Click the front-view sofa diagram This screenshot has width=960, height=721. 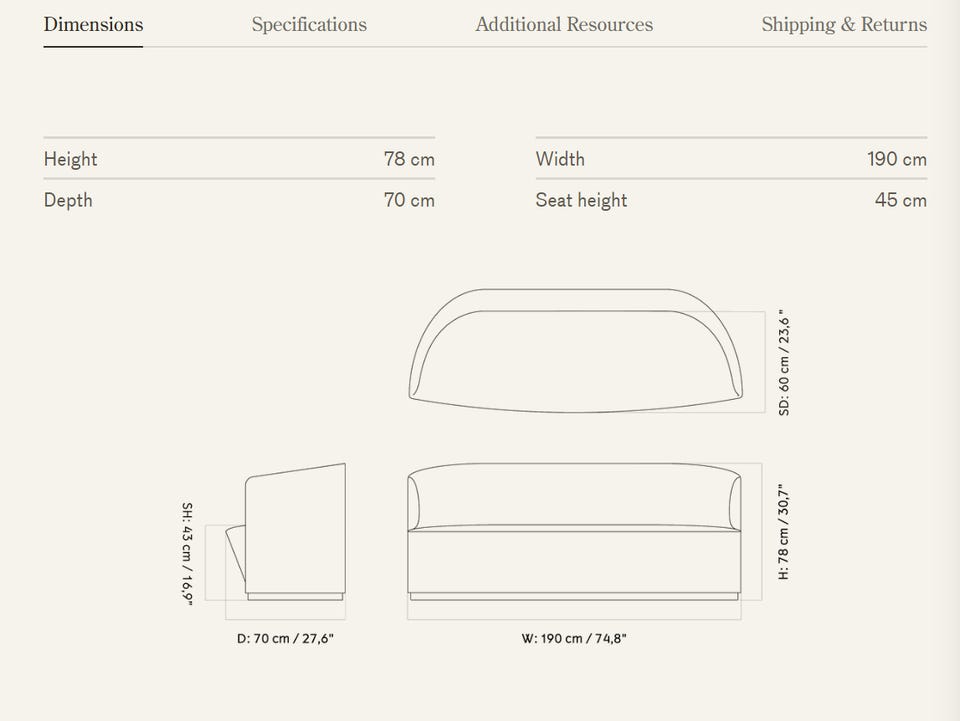[574, 531]
